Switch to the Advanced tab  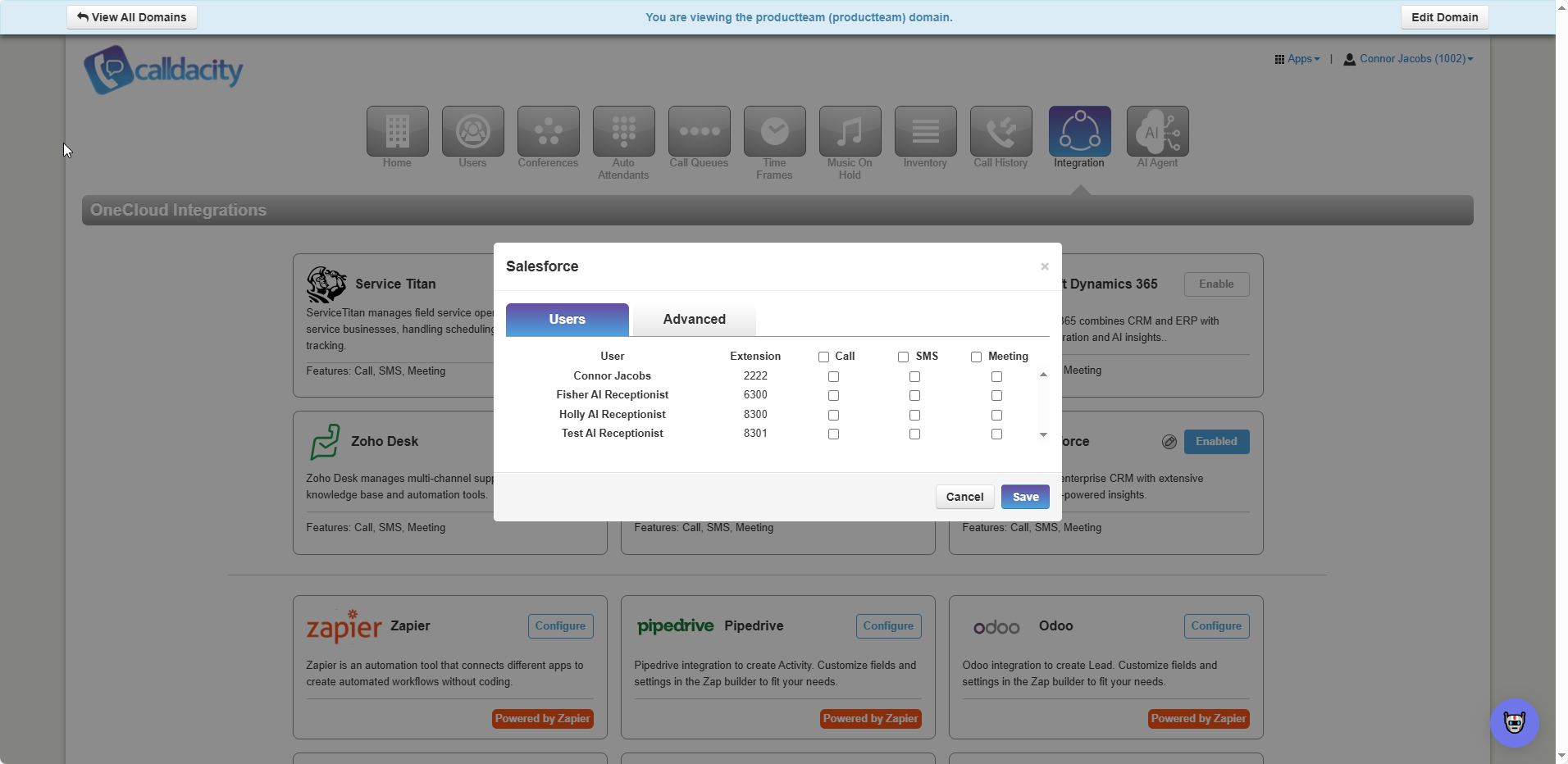pos(694,320)
